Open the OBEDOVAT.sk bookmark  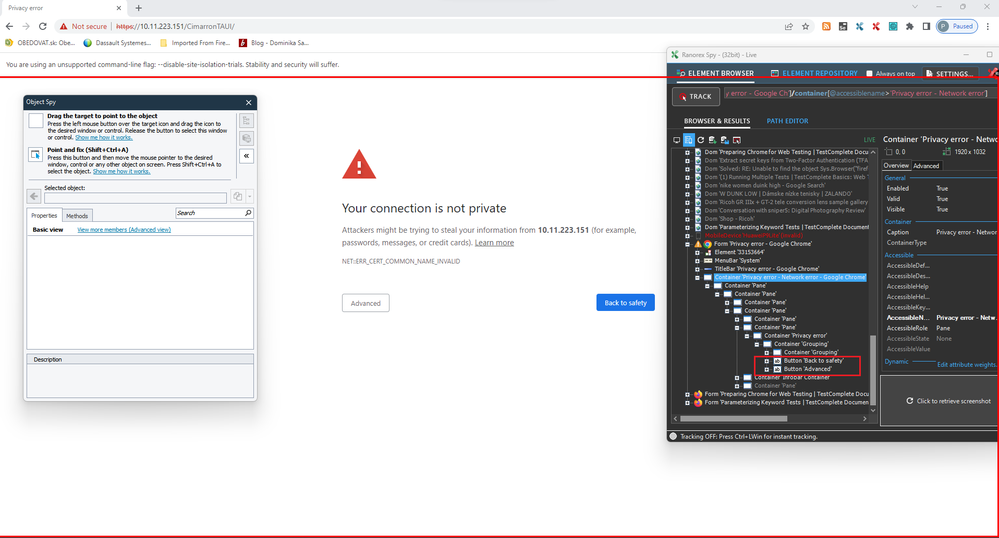click(x=40, y=43)
